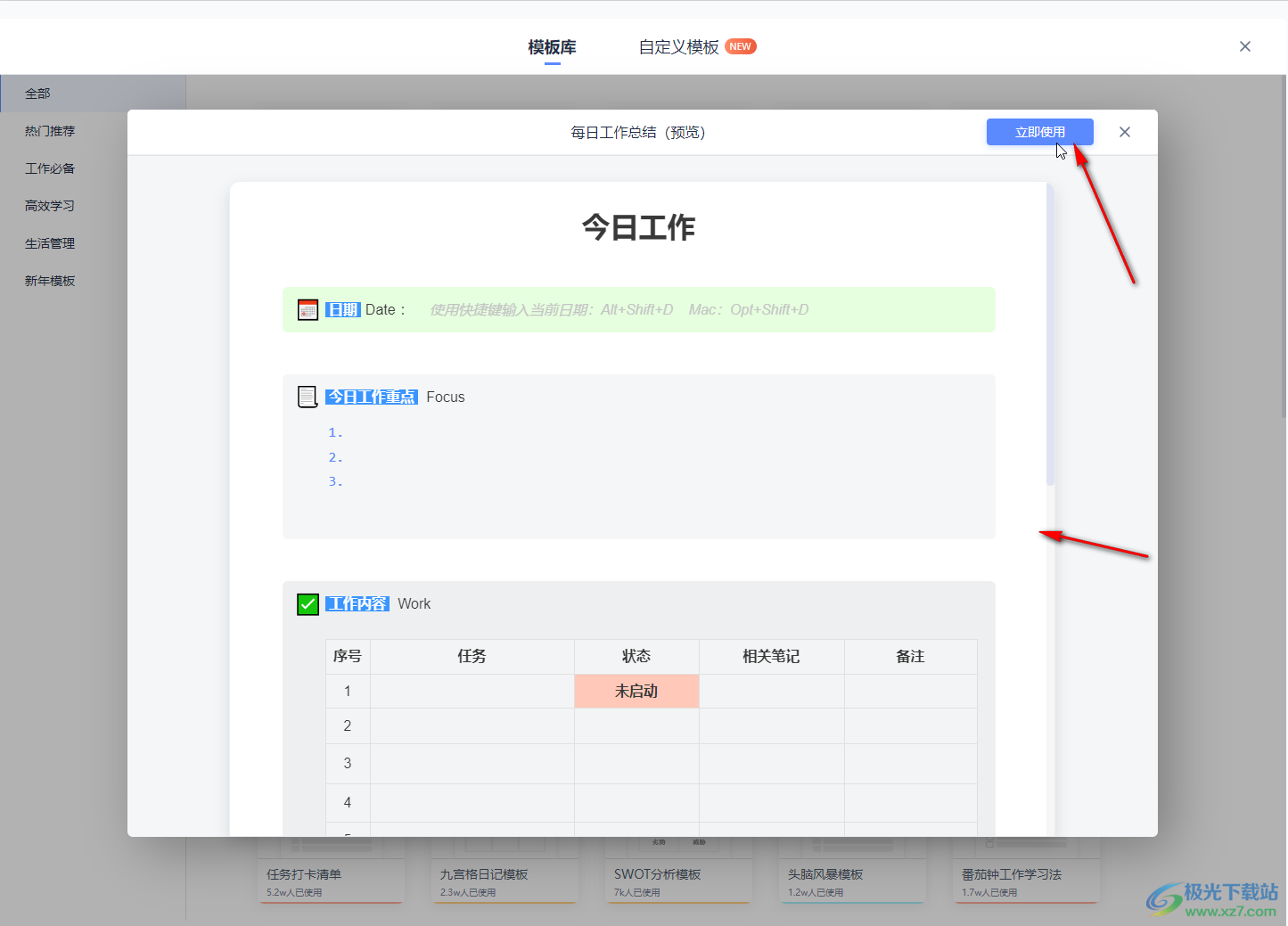Click the Focus label text
The image size is (1288, 926).
446,397
